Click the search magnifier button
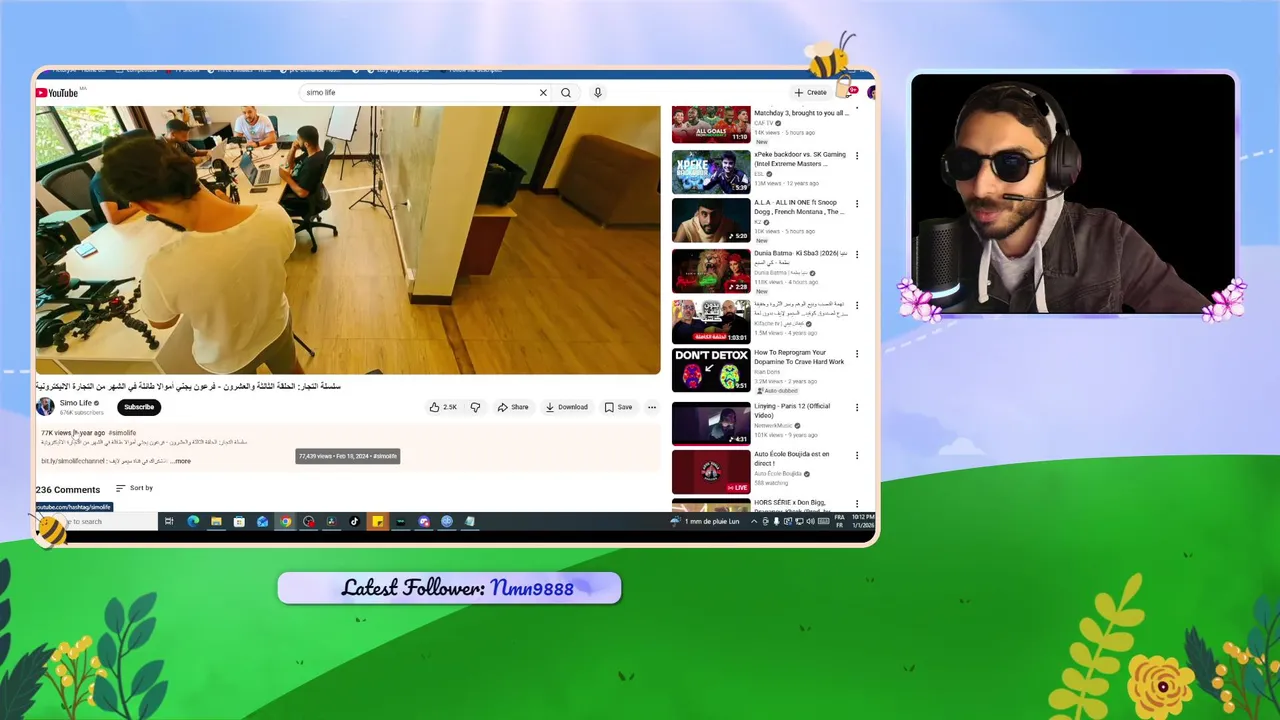The width and height of the screenshot is (1280, 720). pos(566,93)
